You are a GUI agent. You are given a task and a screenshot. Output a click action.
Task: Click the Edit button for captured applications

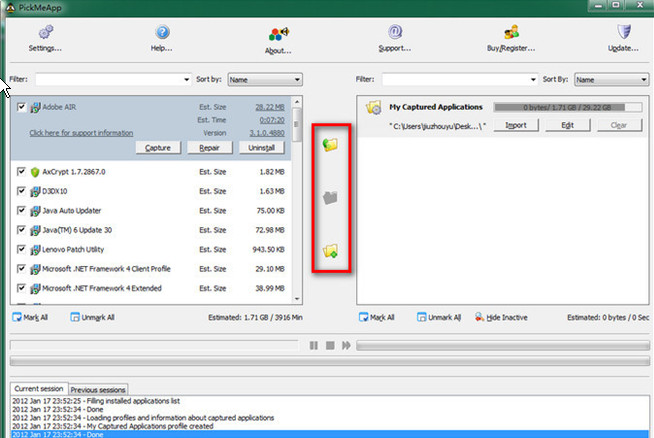tap(568, 125)
